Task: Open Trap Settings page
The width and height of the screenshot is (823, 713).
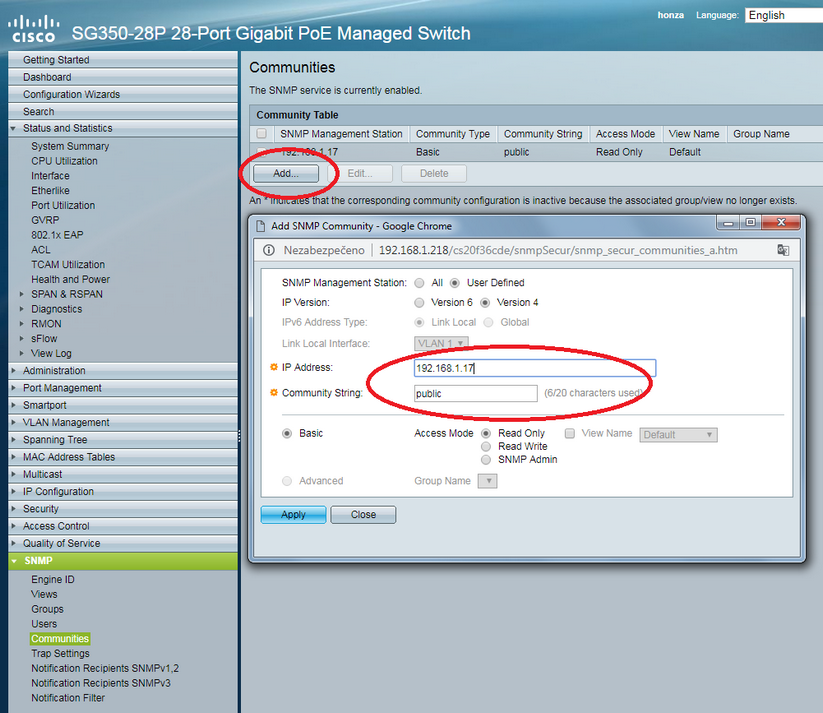Action: (60, 654)
